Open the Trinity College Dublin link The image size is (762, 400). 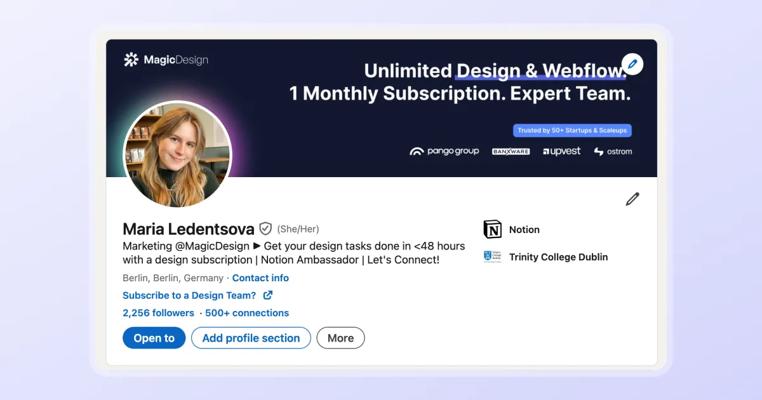point(558,257)
